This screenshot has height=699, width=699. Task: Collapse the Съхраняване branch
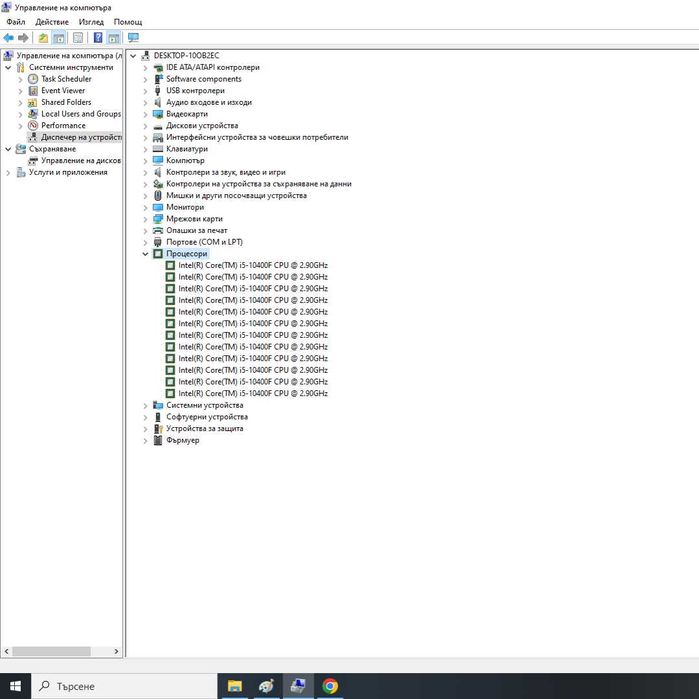click(x=8, y=149)
